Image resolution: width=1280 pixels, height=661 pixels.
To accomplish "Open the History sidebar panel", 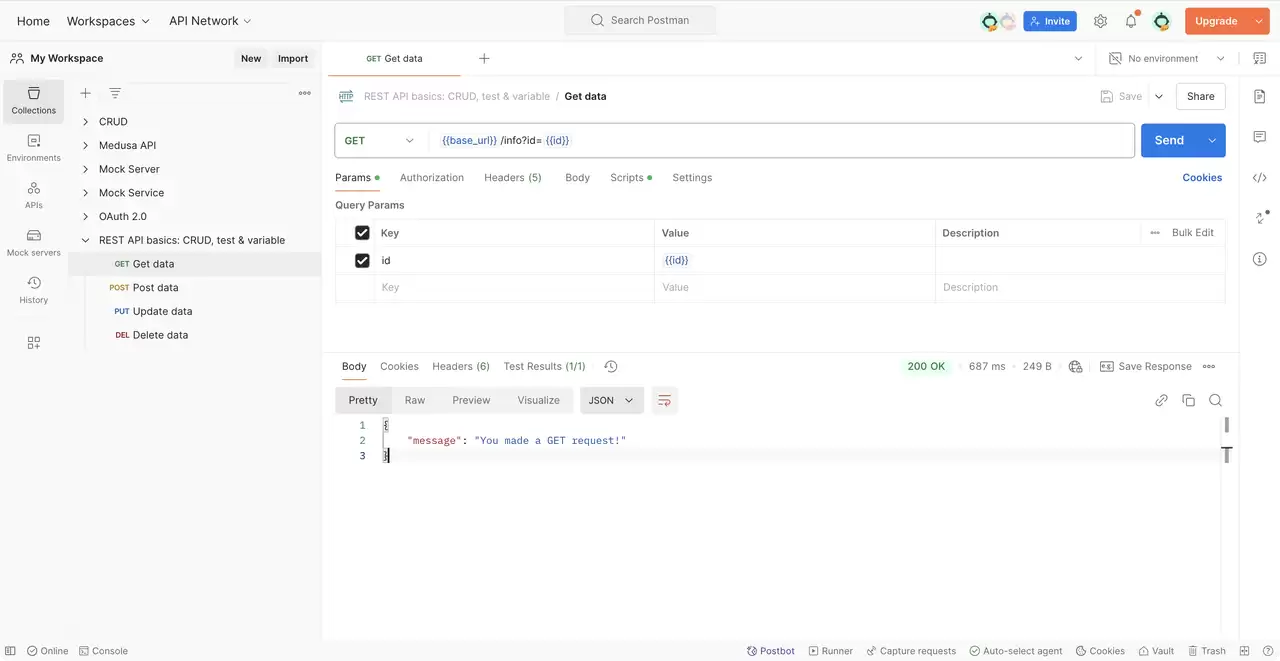I will (33, 290).
